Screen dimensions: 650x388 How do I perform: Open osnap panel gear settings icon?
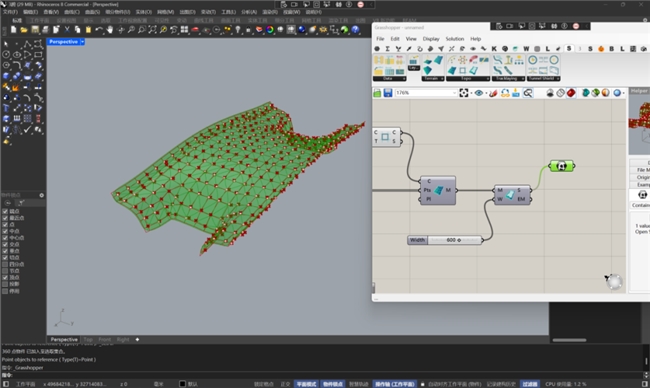coord(41,195)
